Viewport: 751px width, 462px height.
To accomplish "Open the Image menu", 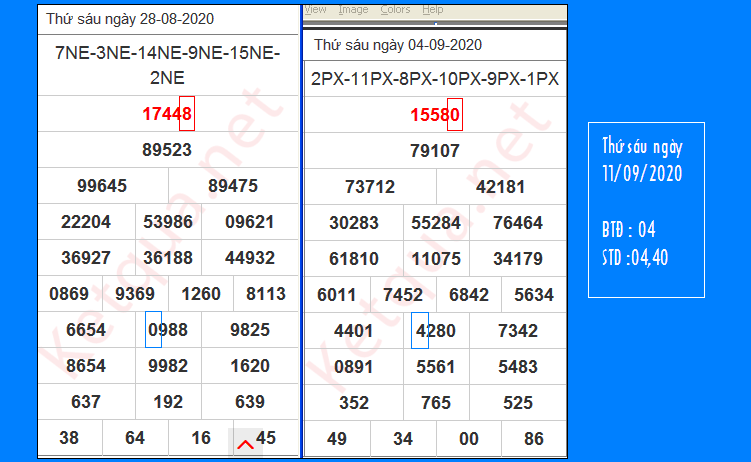I will click(x=353, y=9).
